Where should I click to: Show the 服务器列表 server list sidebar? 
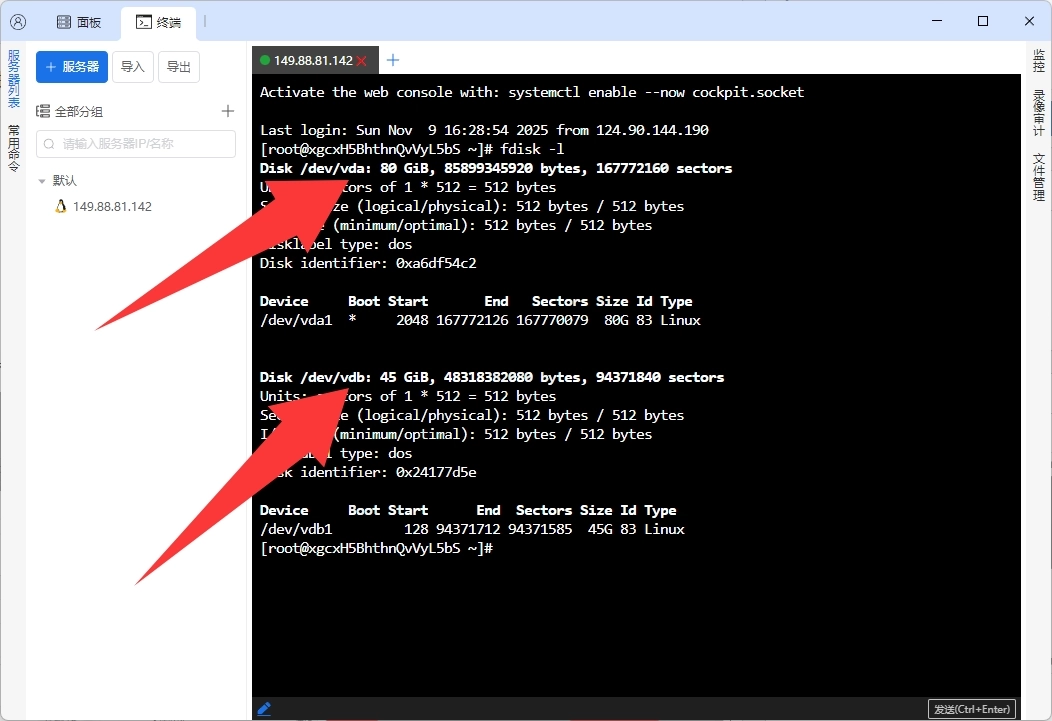13,79
